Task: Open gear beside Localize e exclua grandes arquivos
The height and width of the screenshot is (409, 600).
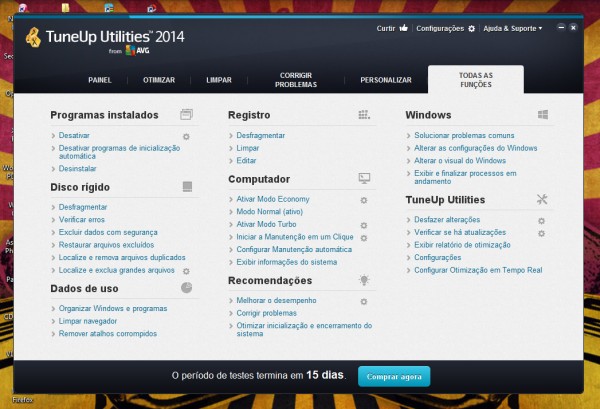Action: 186,271
